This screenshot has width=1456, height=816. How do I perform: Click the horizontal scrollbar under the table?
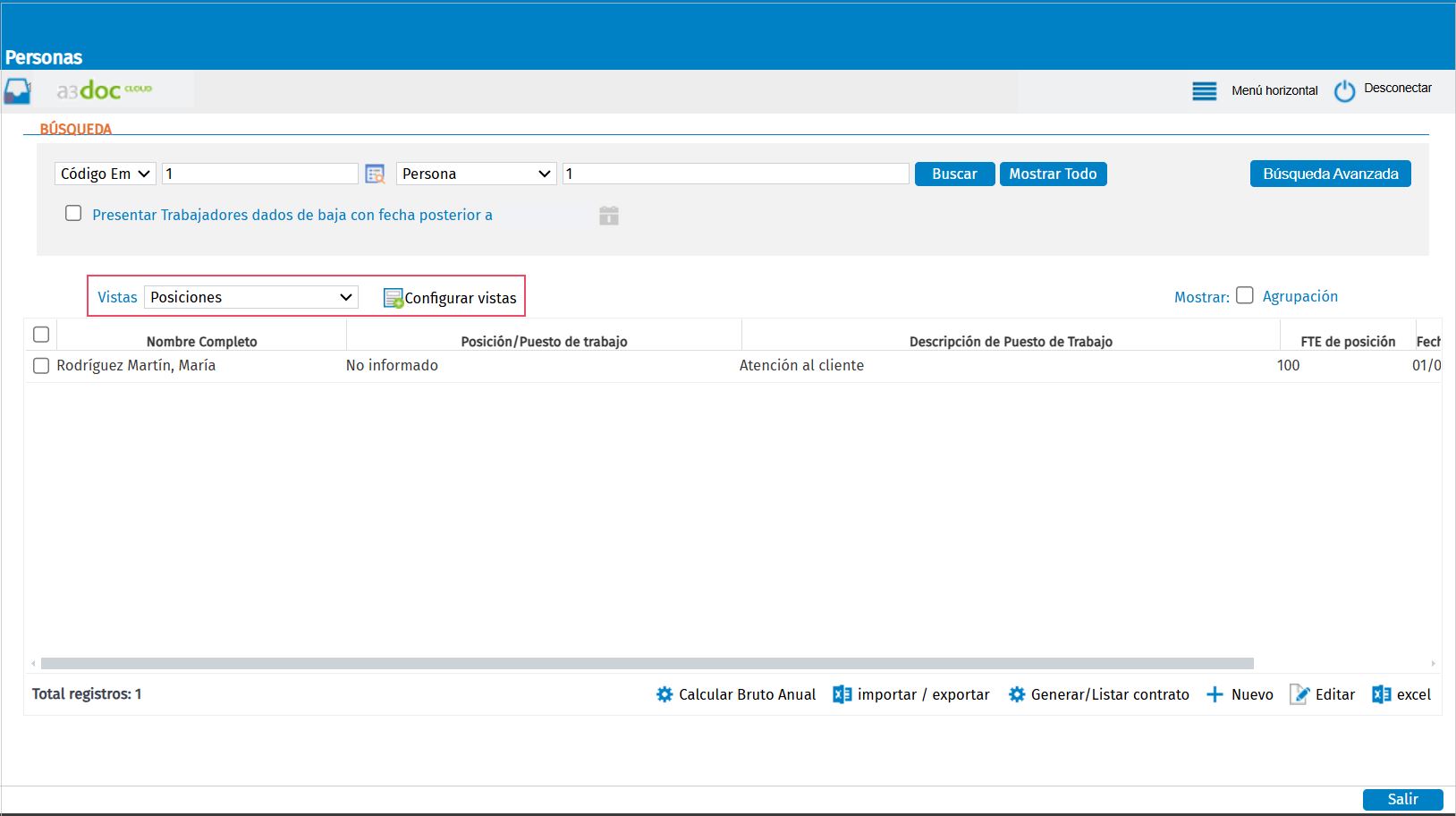tap(648, 664)
